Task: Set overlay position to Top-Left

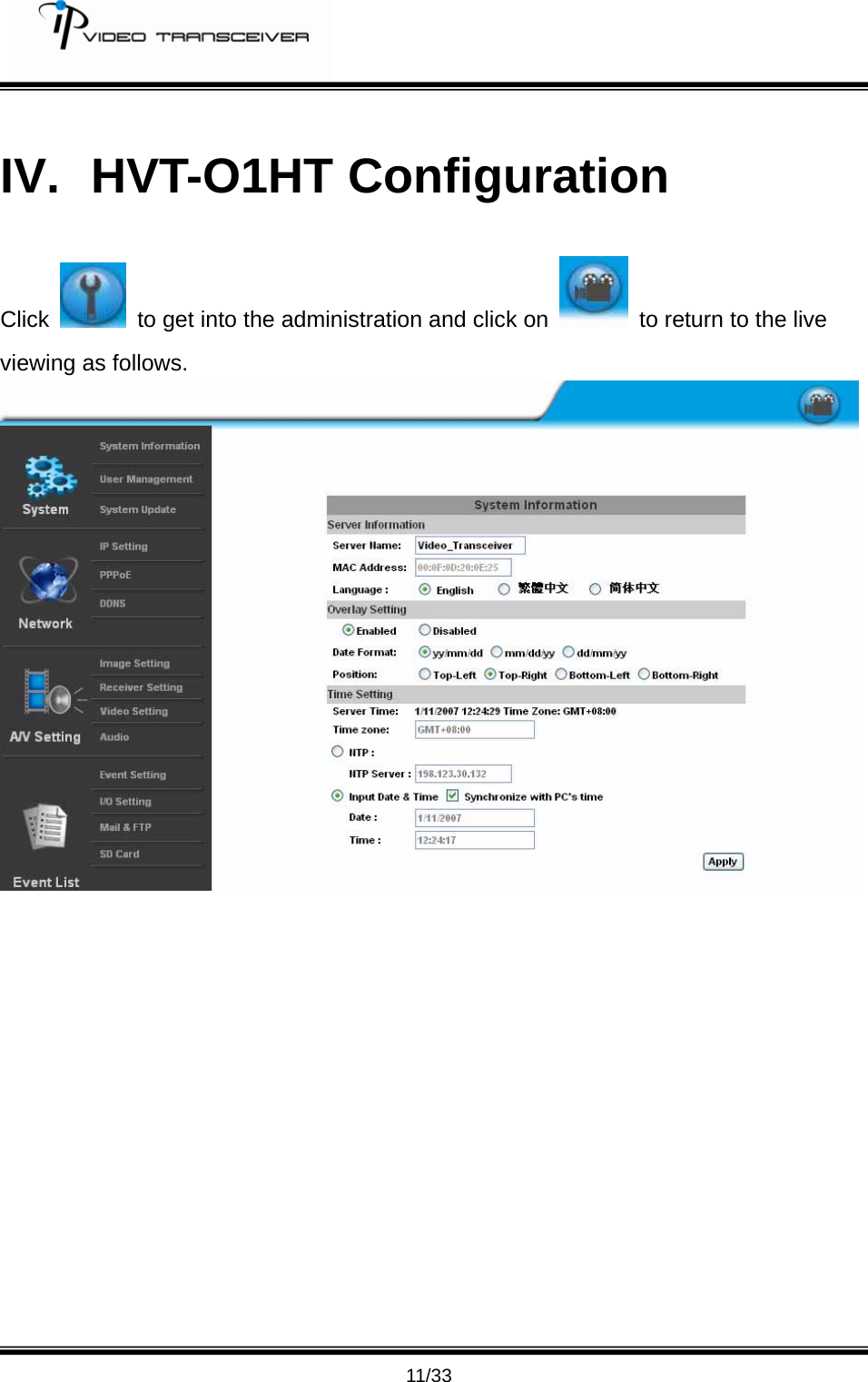Action: pos(424,674)
